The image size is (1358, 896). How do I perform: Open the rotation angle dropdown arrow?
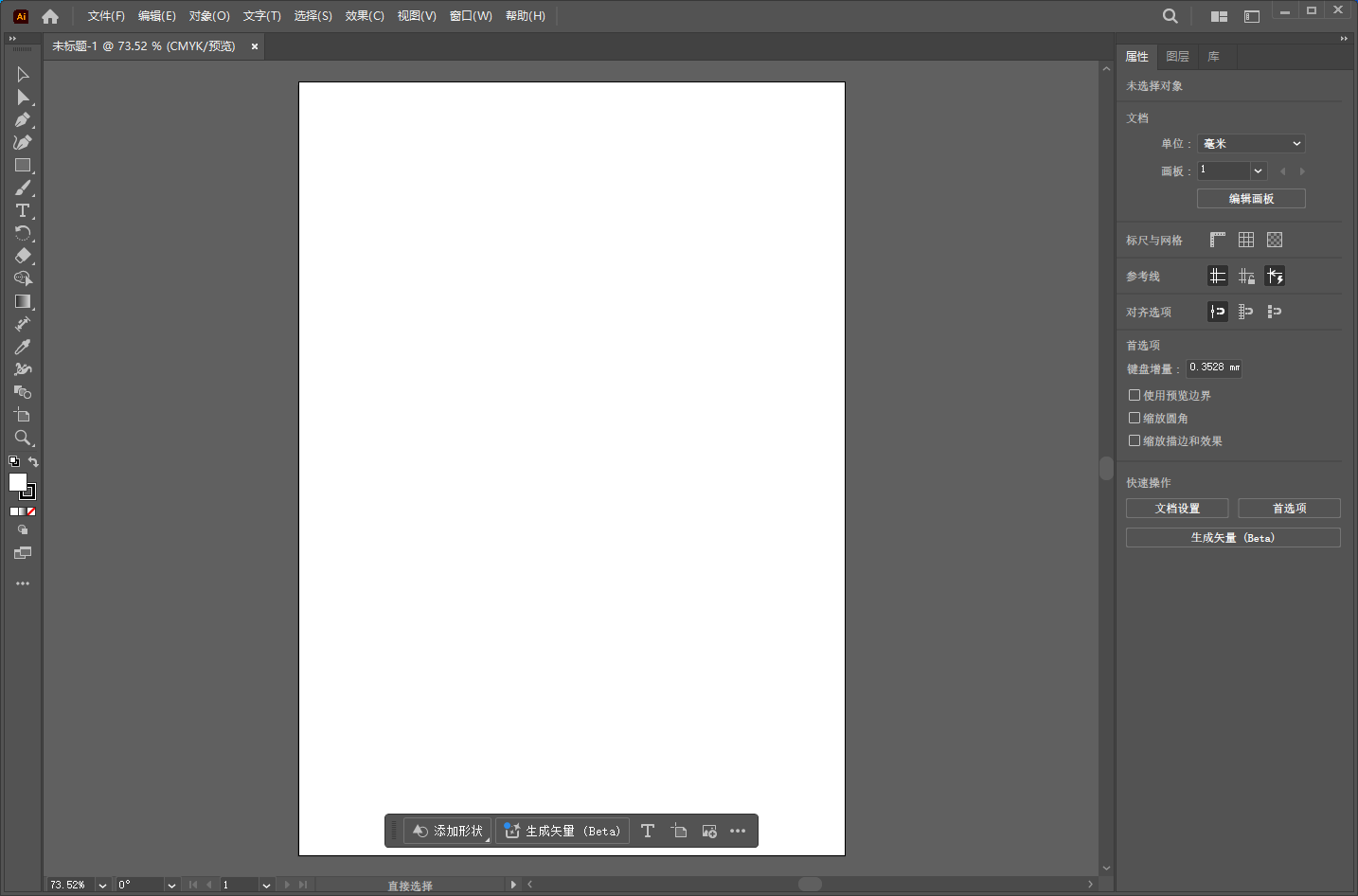coord(171,885)
